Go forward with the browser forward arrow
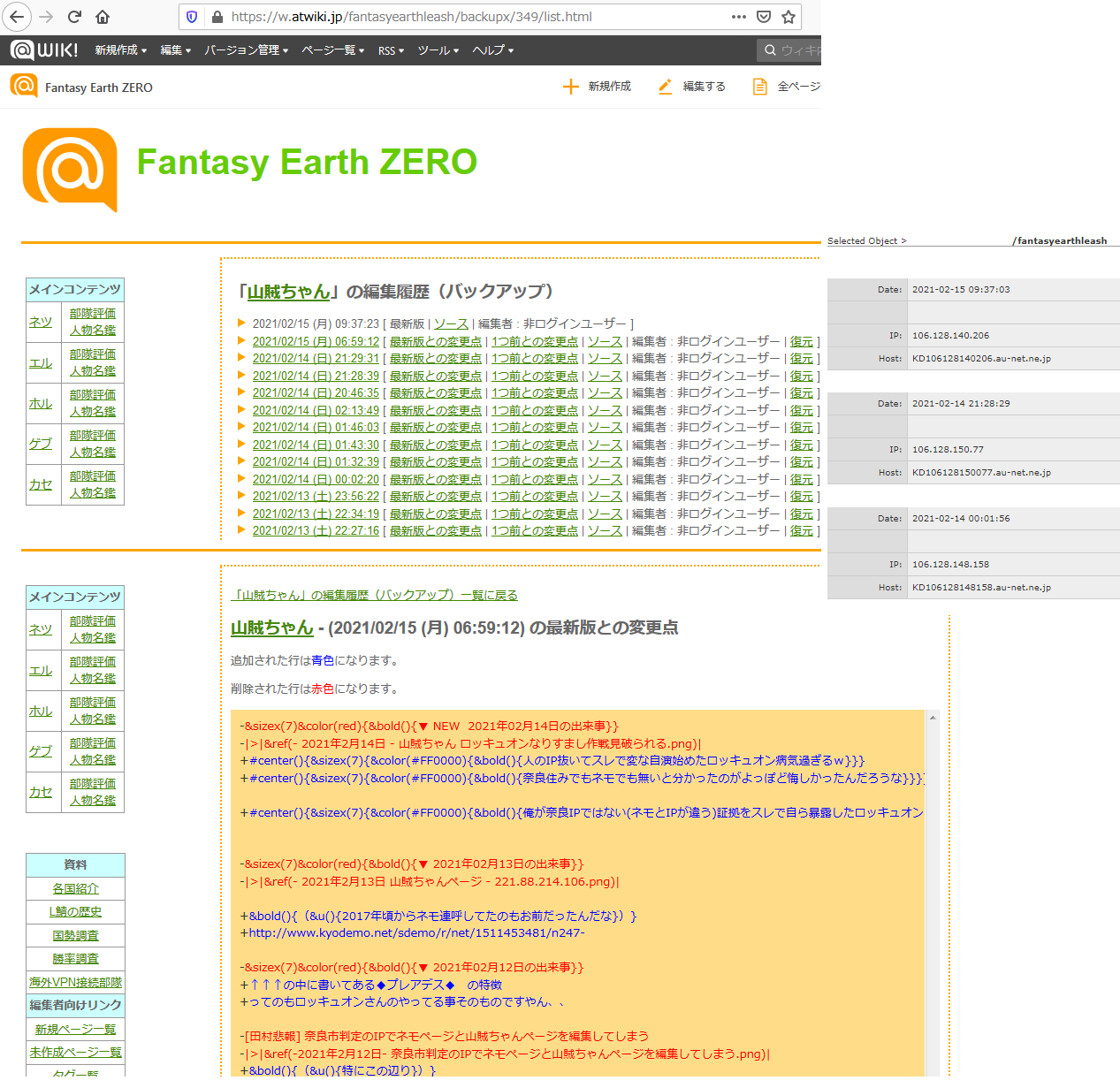Screen dimensions: 1120x1088 click(x=46, y=17)
